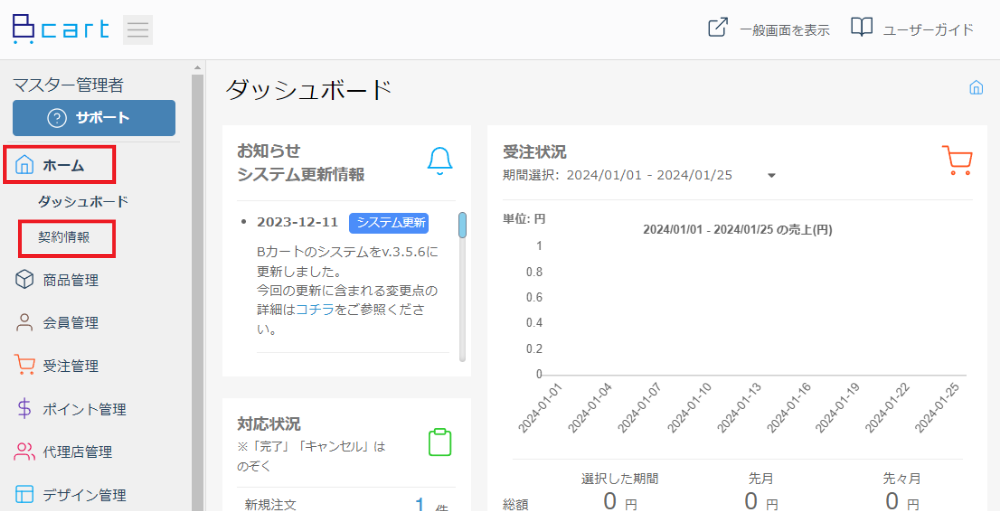This screenshot has width=1000, height=511.
Task: Click the sidebar scrollbar up arrow
Action: coord(197,67)
